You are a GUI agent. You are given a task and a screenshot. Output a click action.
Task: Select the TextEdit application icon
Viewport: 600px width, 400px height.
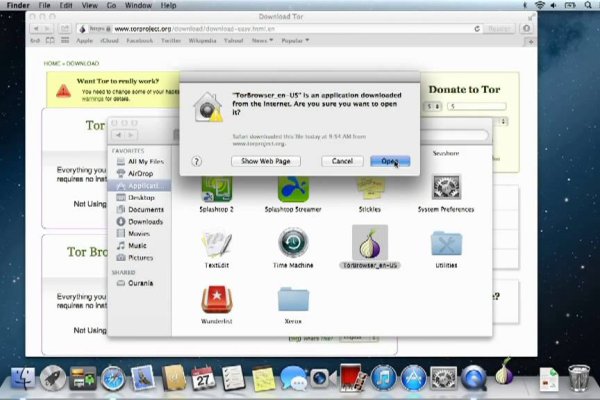click(217, 243)
